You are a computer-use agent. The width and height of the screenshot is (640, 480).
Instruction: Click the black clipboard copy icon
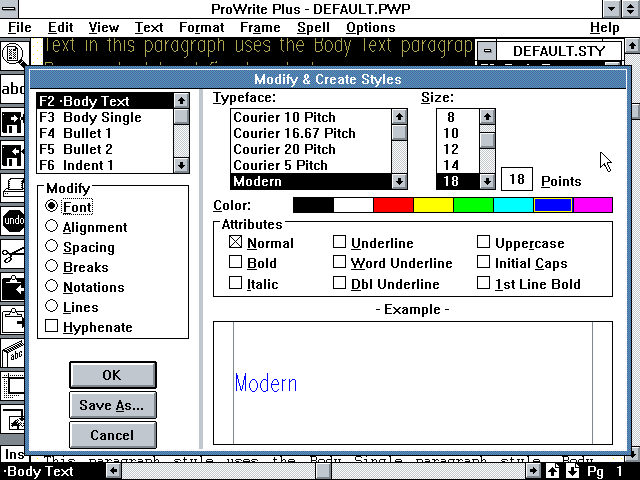click(x=12, y=287)
